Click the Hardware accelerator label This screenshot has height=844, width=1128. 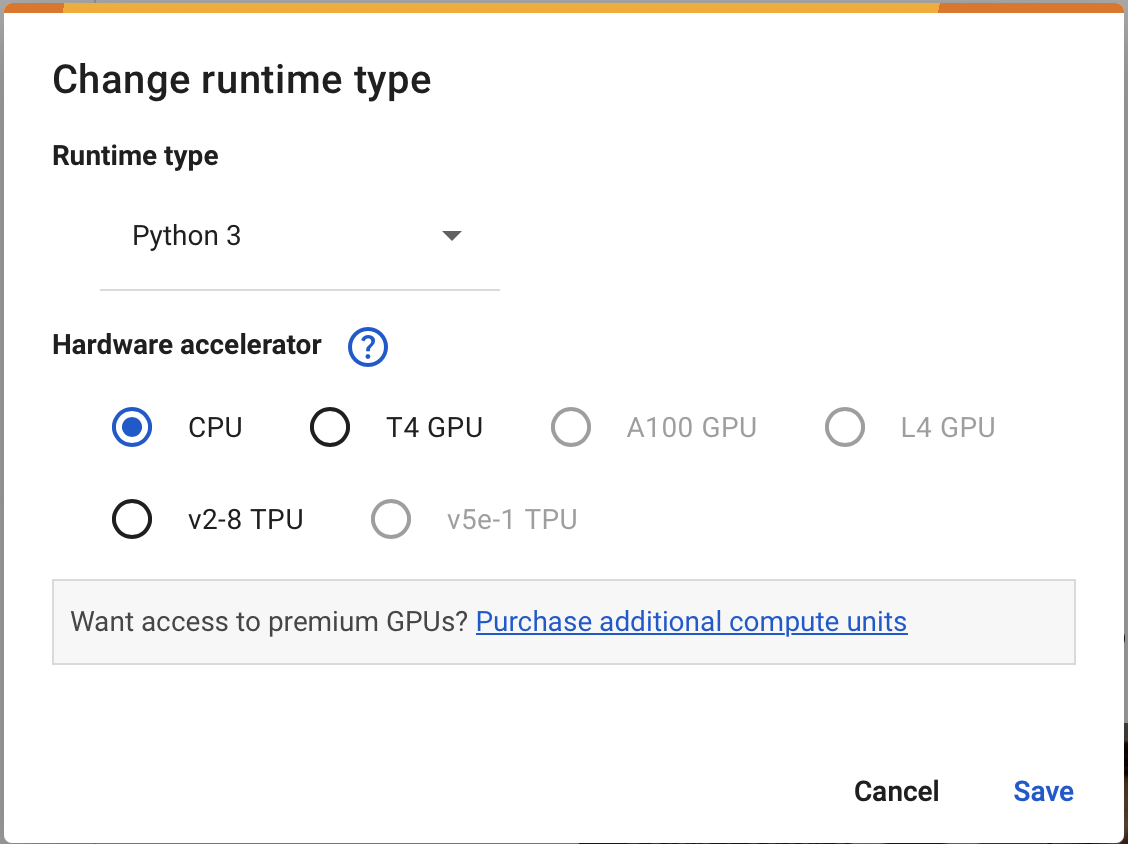pyautogui.click(x=187, y=345)
